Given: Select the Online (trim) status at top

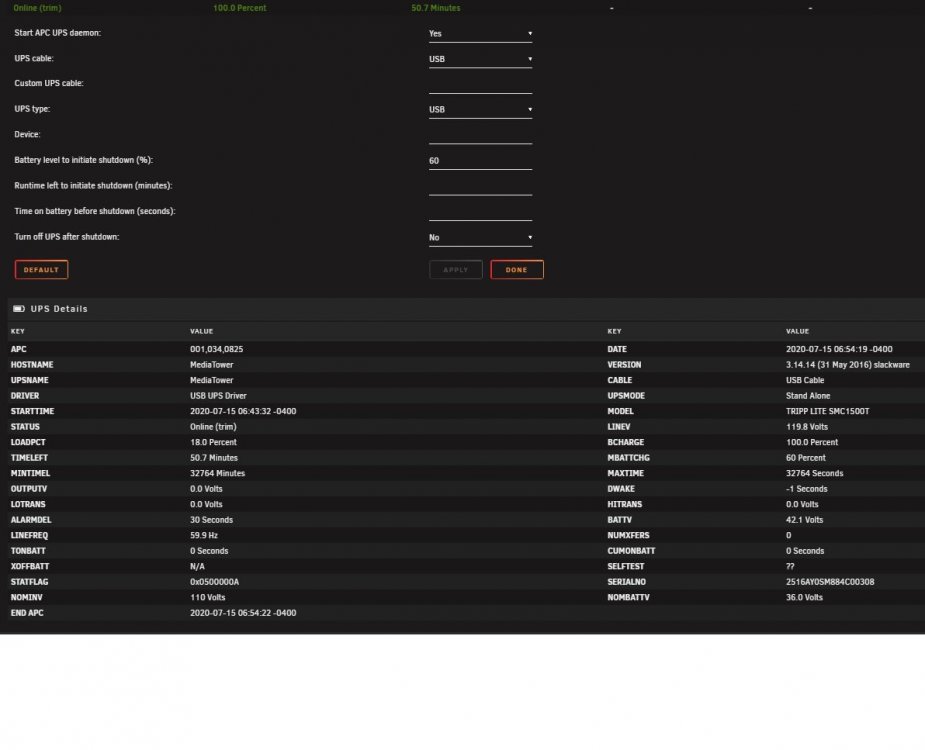Looking at the screenshot, I should click(37, 8).
